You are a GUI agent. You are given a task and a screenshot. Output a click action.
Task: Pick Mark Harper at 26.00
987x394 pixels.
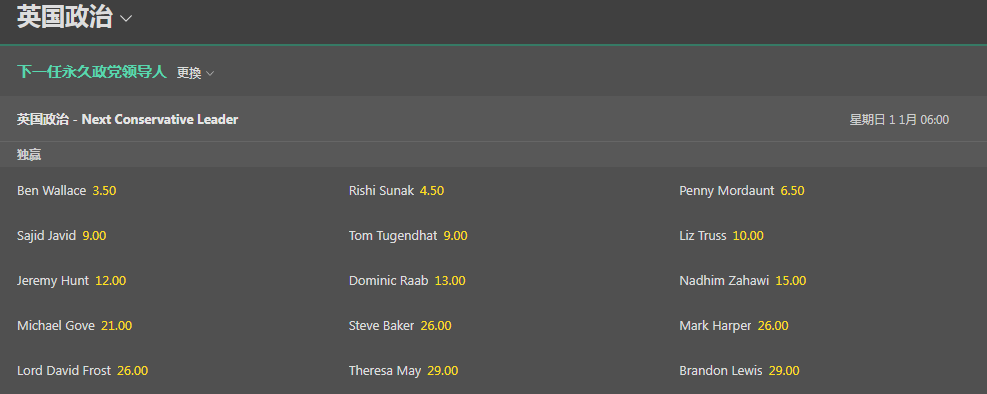pyautogui.click(x=734, y=326)
